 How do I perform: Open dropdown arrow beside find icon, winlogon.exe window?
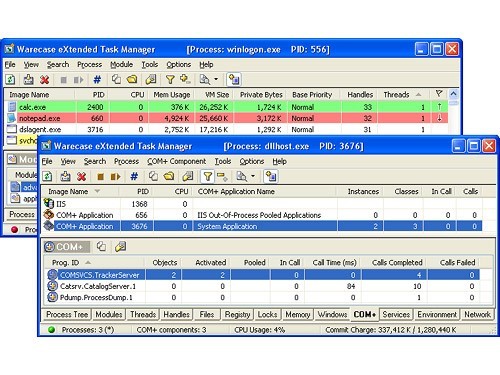pos(216,79)
